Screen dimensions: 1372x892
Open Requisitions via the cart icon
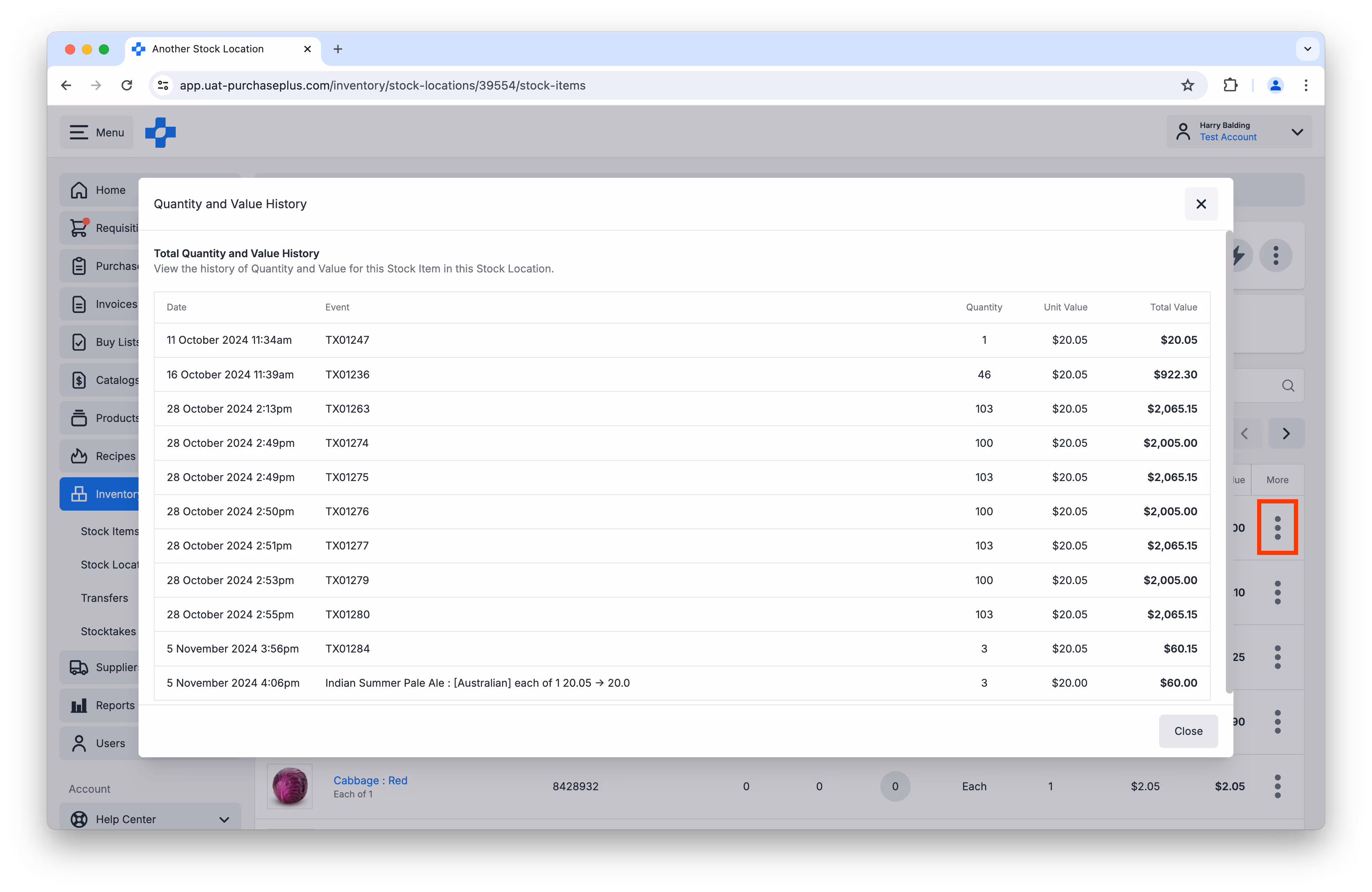point(79,228)
